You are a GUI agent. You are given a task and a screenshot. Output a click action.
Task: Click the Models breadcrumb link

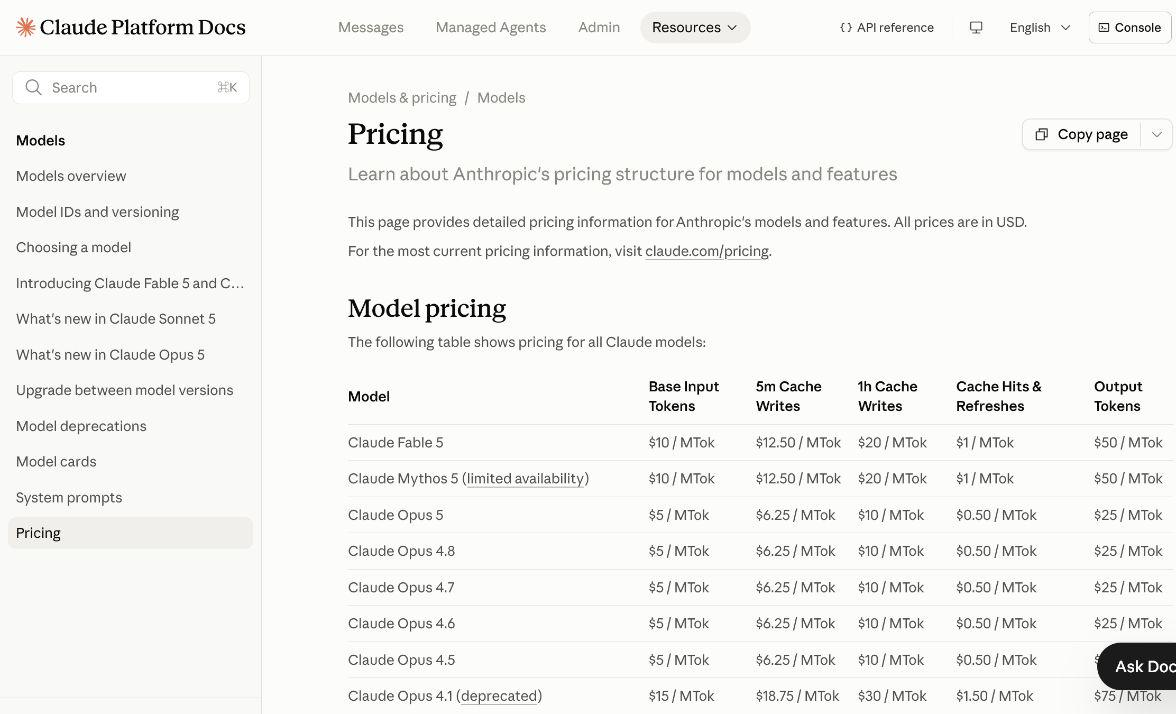click(501, 98)
